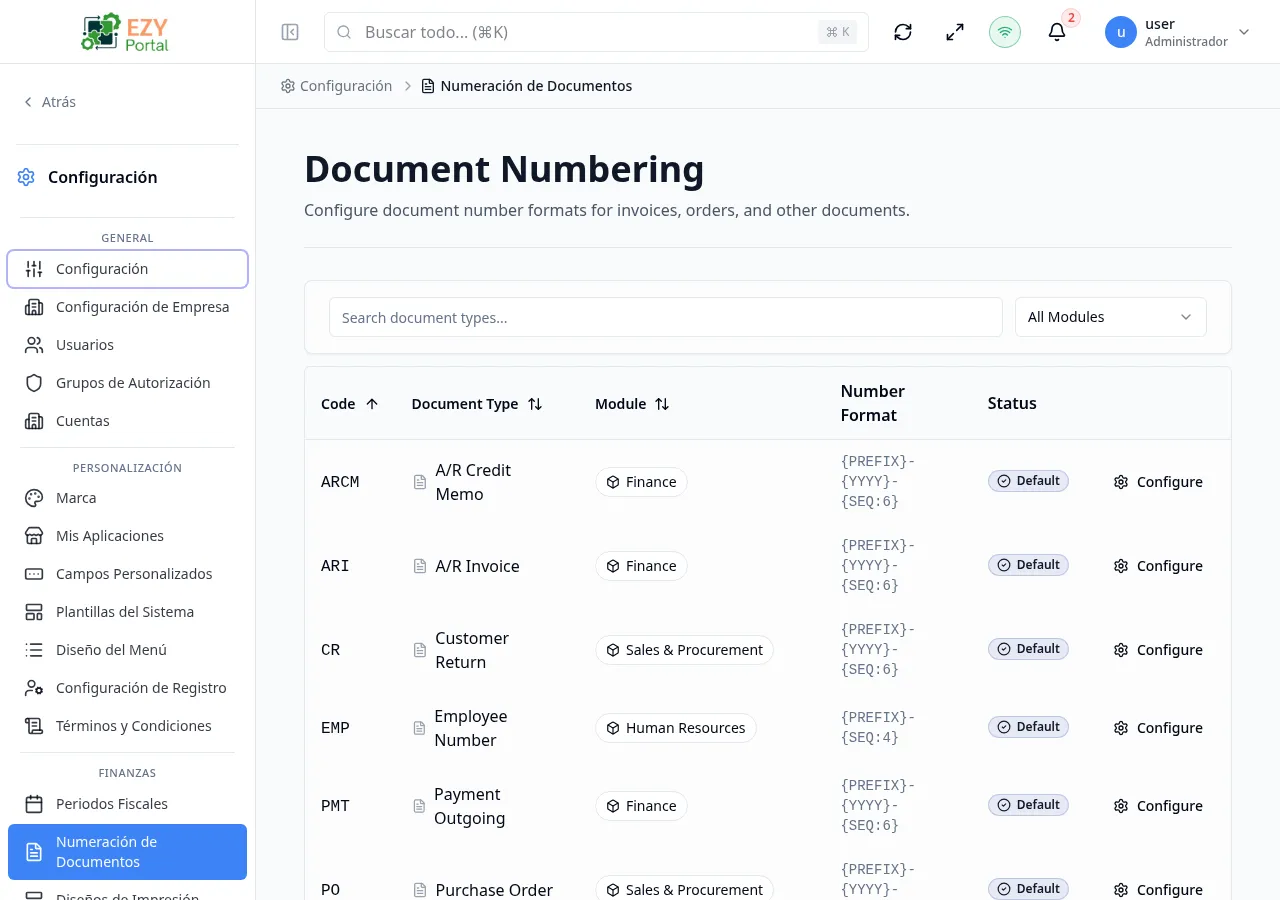The width and height of the screenshot is (1280, 900).
Task: Click the Default status badge in PMT row
Action: (1028, 805)
